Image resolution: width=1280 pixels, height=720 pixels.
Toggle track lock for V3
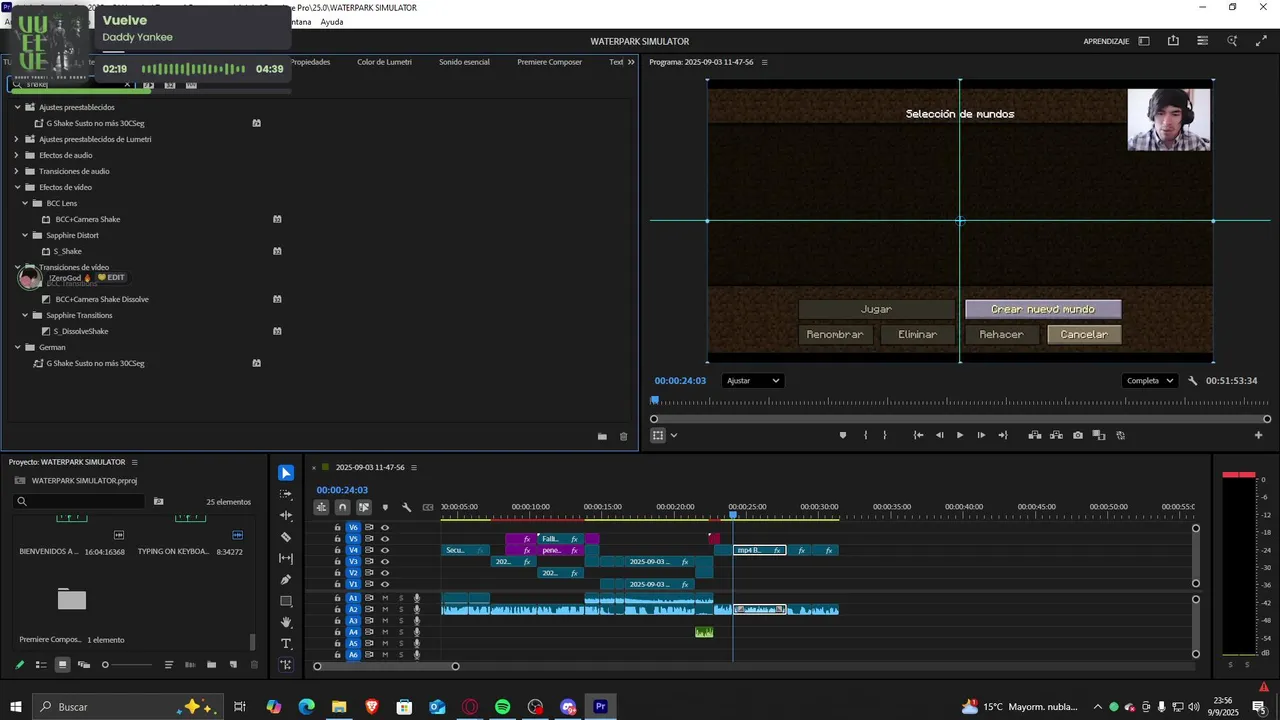[x=337, y=561]
